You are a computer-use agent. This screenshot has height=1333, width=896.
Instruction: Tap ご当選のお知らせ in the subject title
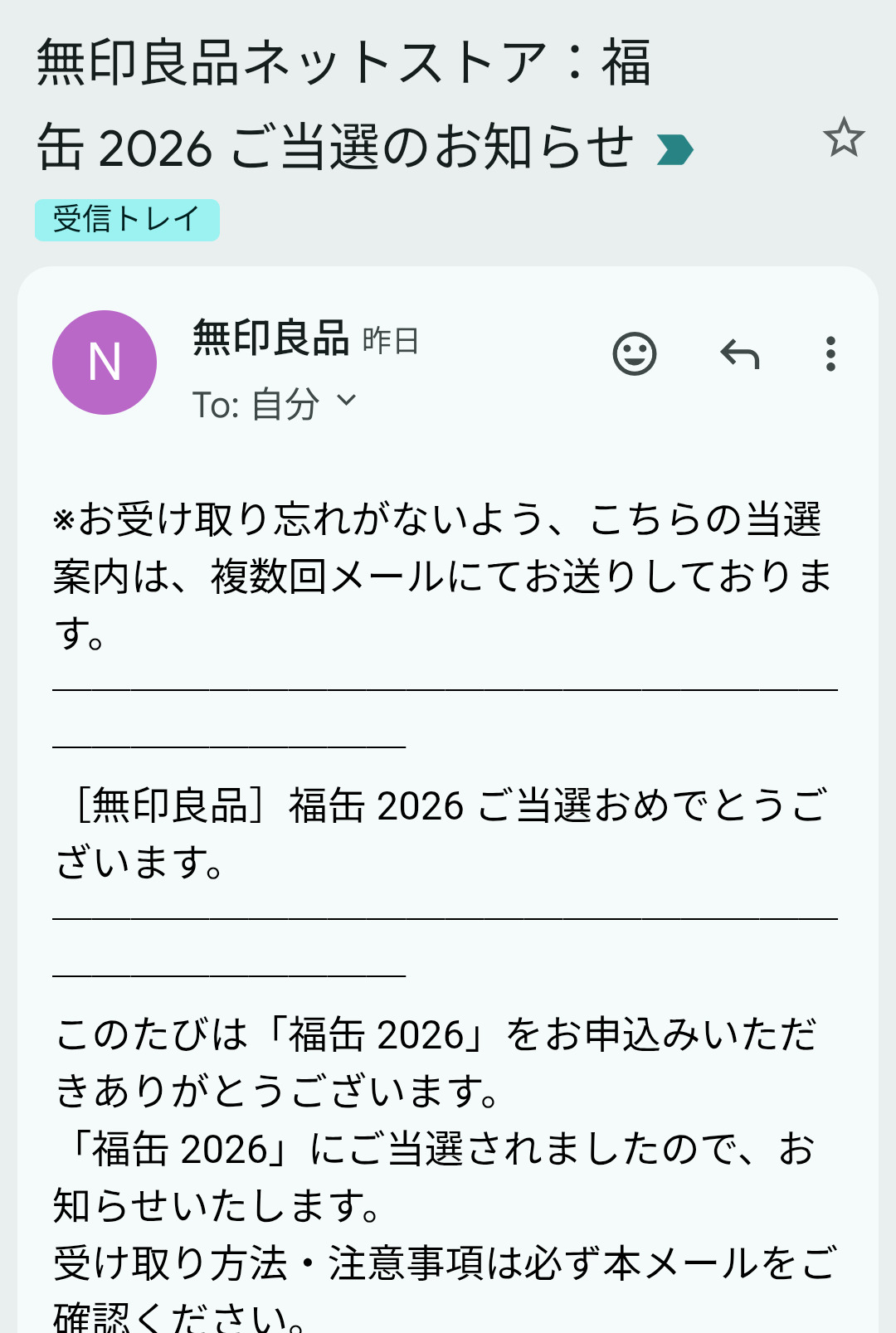[x=431, y=148]
